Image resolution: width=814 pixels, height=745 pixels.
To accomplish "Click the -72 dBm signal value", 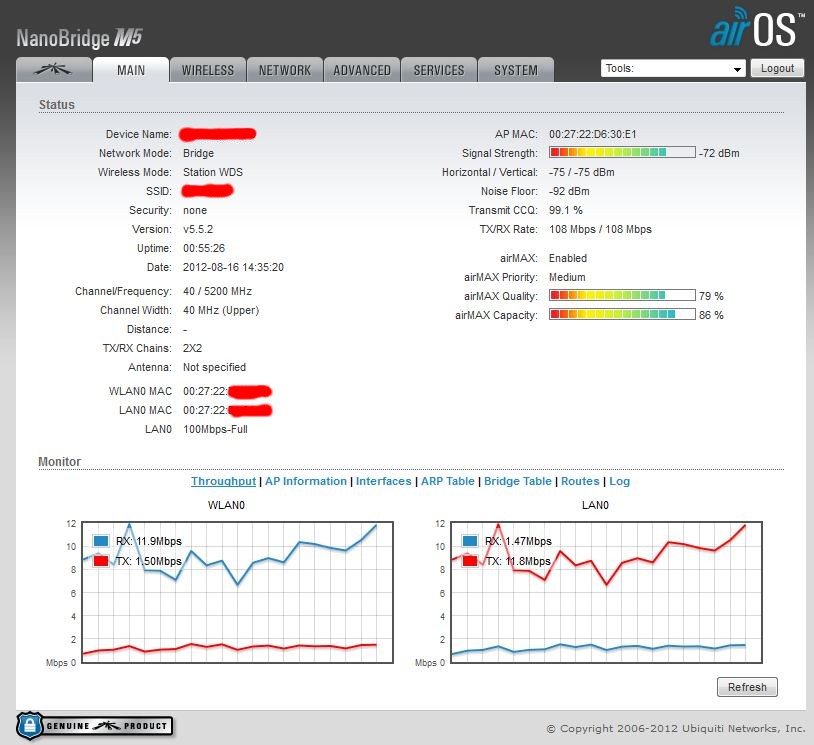I will (719, 153).
